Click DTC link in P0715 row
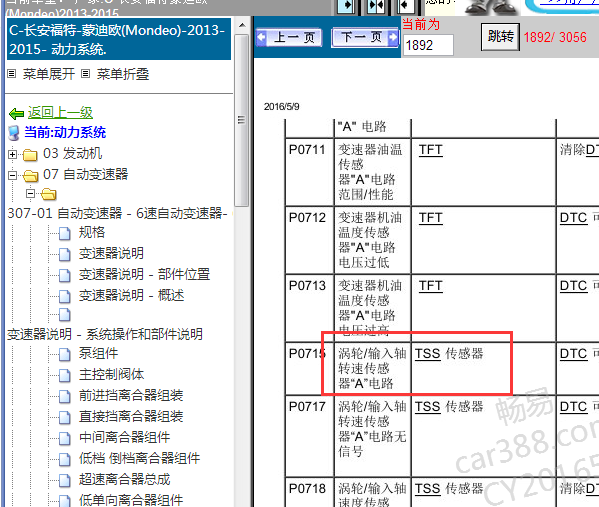 coord(573,353)
